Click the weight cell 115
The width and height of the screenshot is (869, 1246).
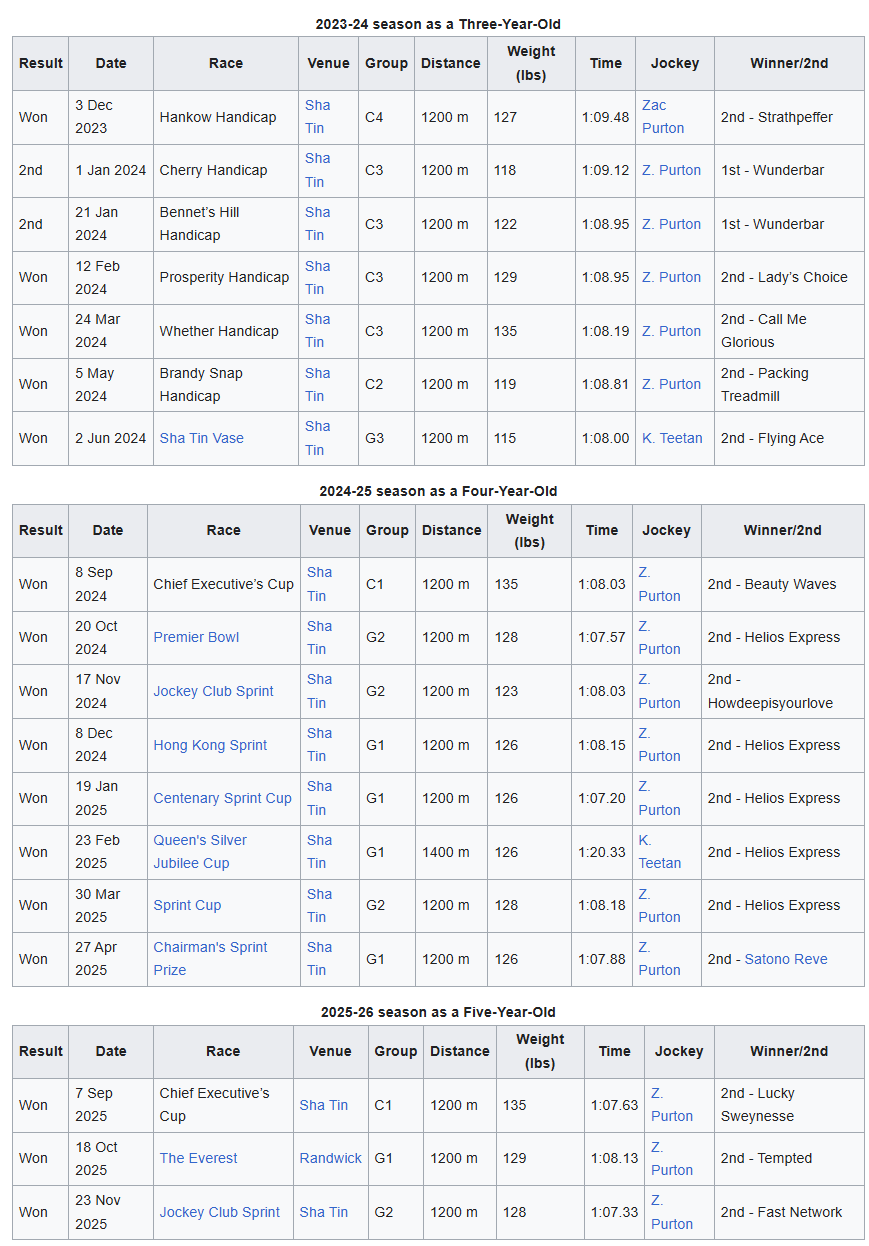(531, 438)
